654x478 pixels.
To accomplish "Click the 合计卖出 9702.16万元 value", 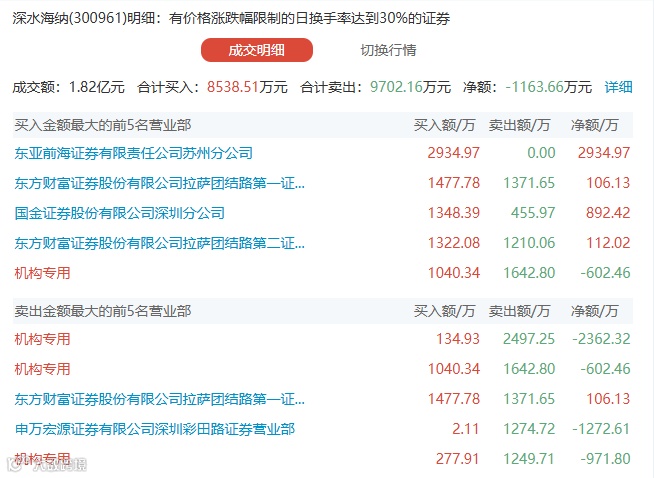I will tap(410, 87).
